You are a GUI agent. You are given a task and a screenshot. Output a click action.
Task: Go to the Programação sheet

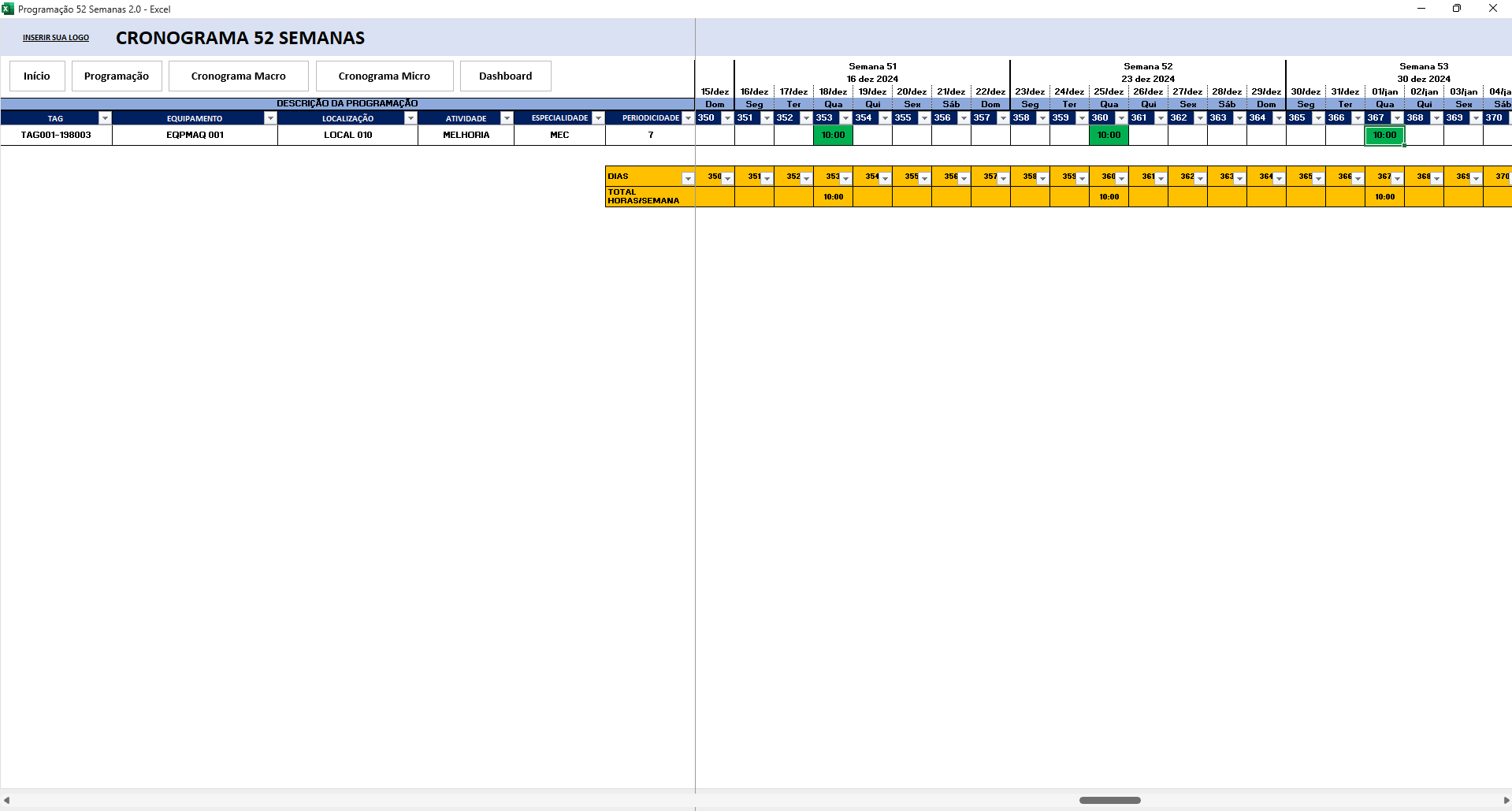117,76
